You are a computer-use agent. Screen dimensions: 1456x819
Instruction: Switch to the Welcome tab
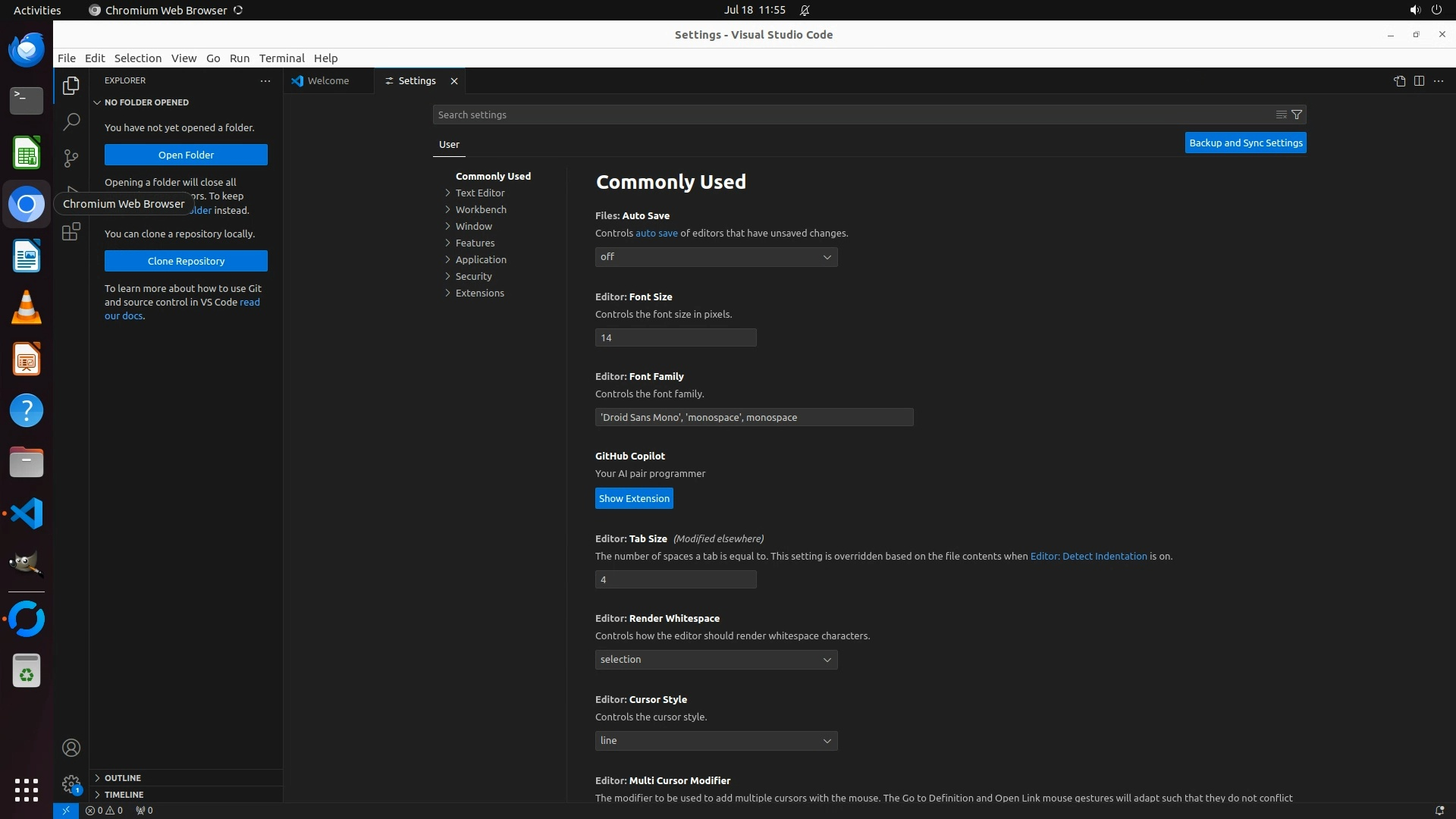click(328, 81)
